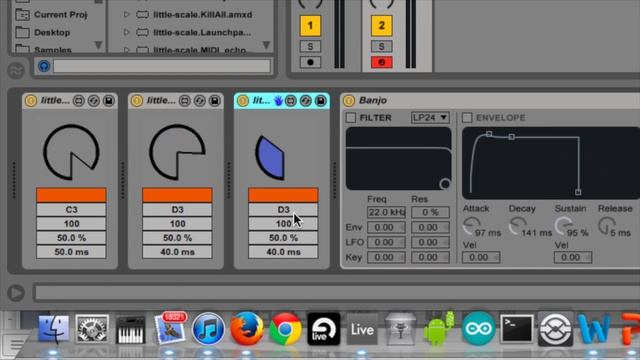Enable the ENVELOPE checkbox in Banjo
Screen dimensions: 640x360
tap(467, 118)
